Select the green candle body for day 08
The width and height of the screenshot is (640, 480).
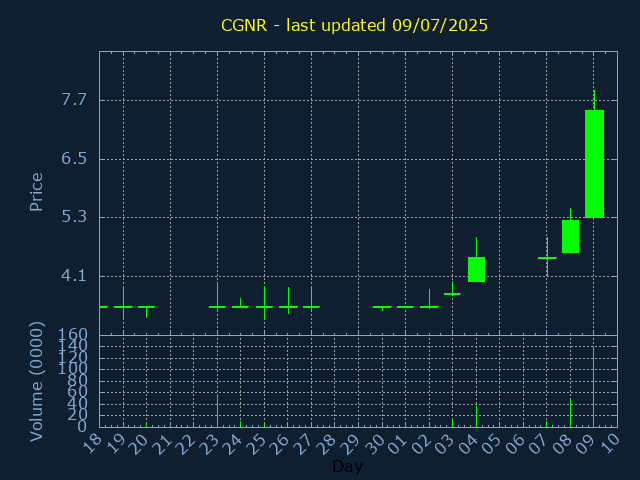coord(571,236)
